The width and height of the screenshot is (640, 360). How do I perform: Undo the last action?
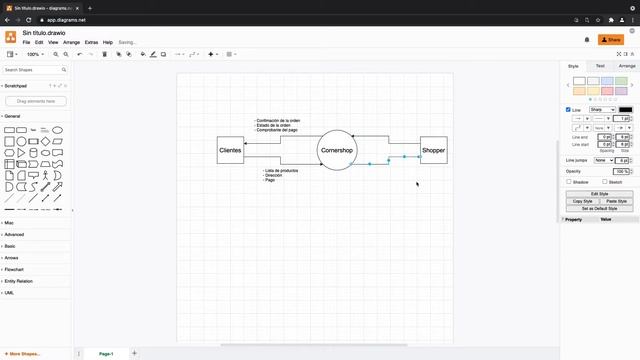click(x=80, y=54)
